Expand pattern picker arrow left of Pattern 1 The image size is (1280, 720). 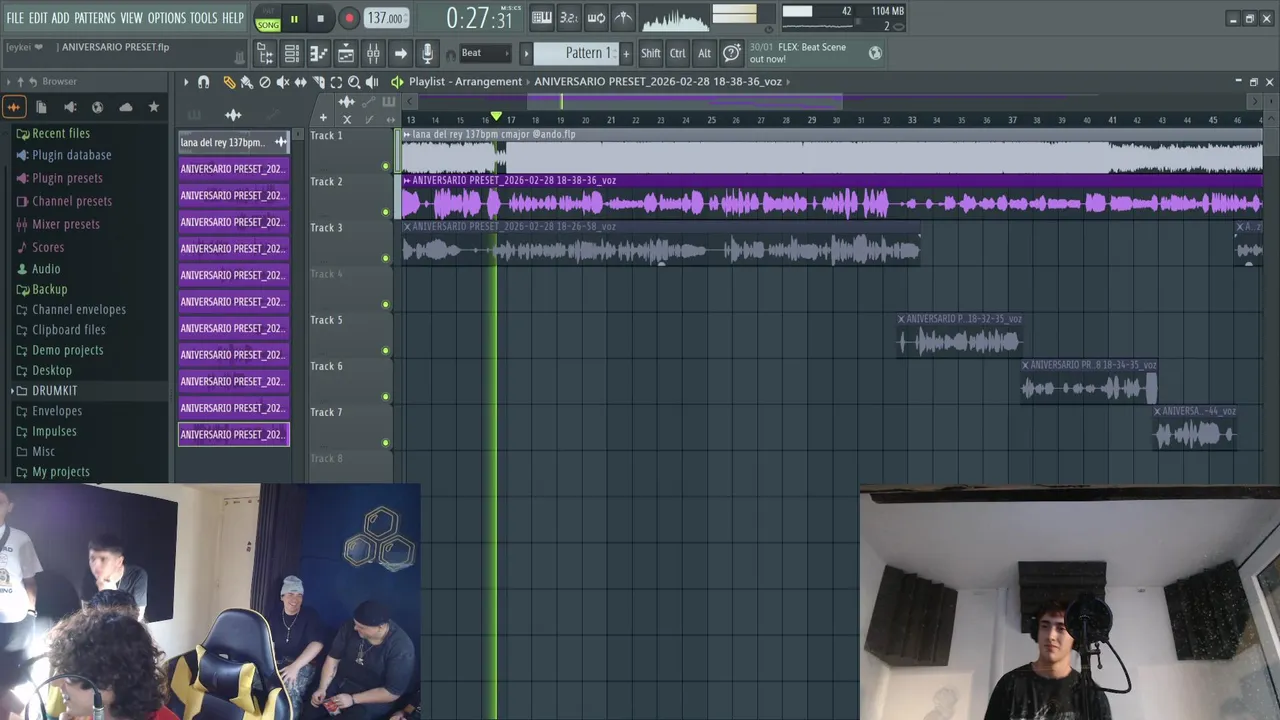click(526, 54)
